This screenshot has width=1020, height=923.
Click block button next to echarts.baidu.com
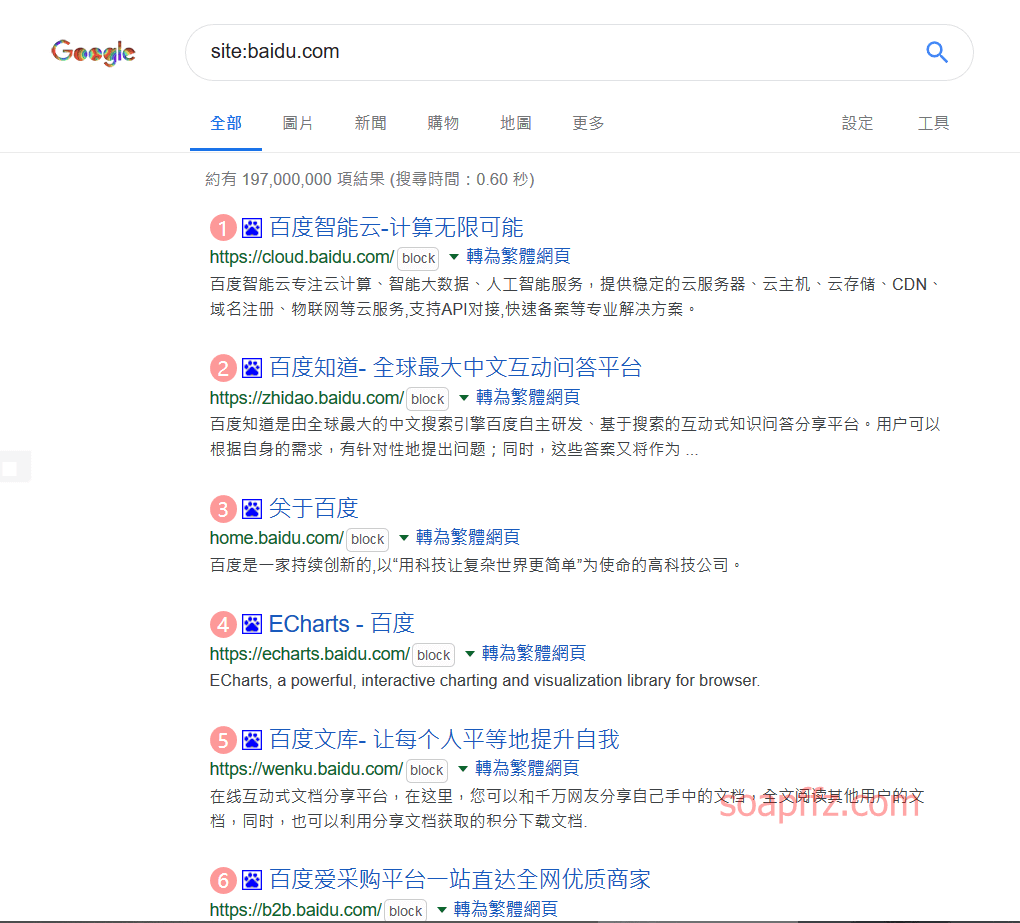pyautogui.click(x=434, y=655)
